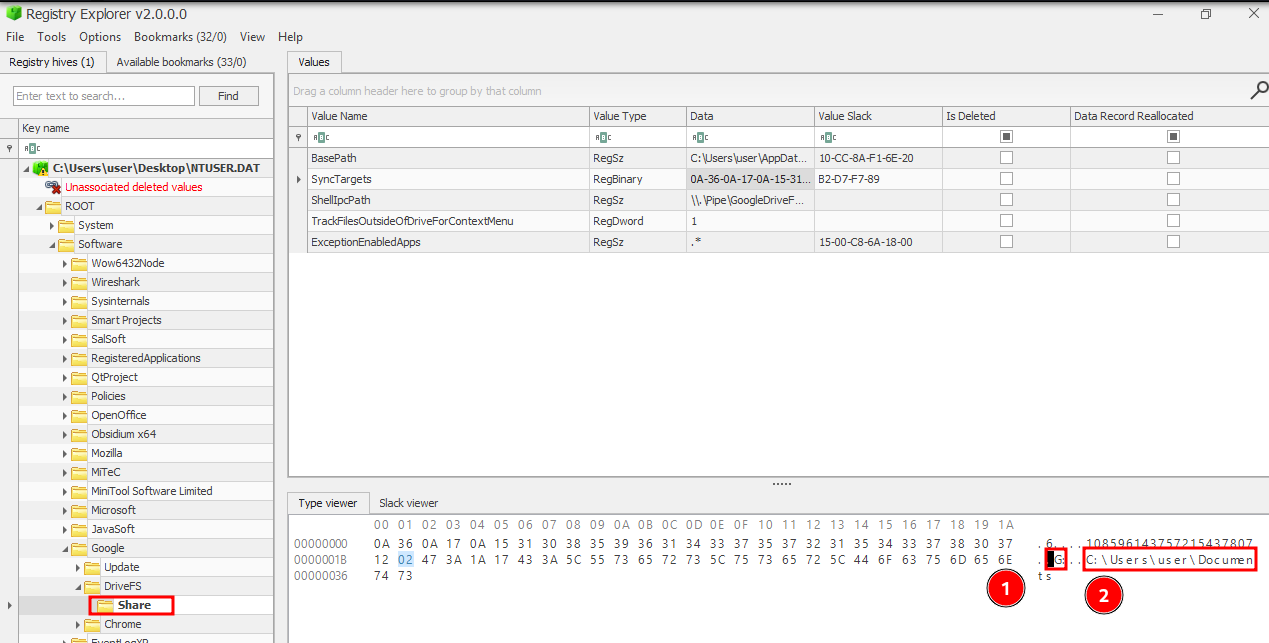The height and width of the screenshot is (643, 1269).
Task: Click the QtProject folder icon
Action: tap(80, 377)
